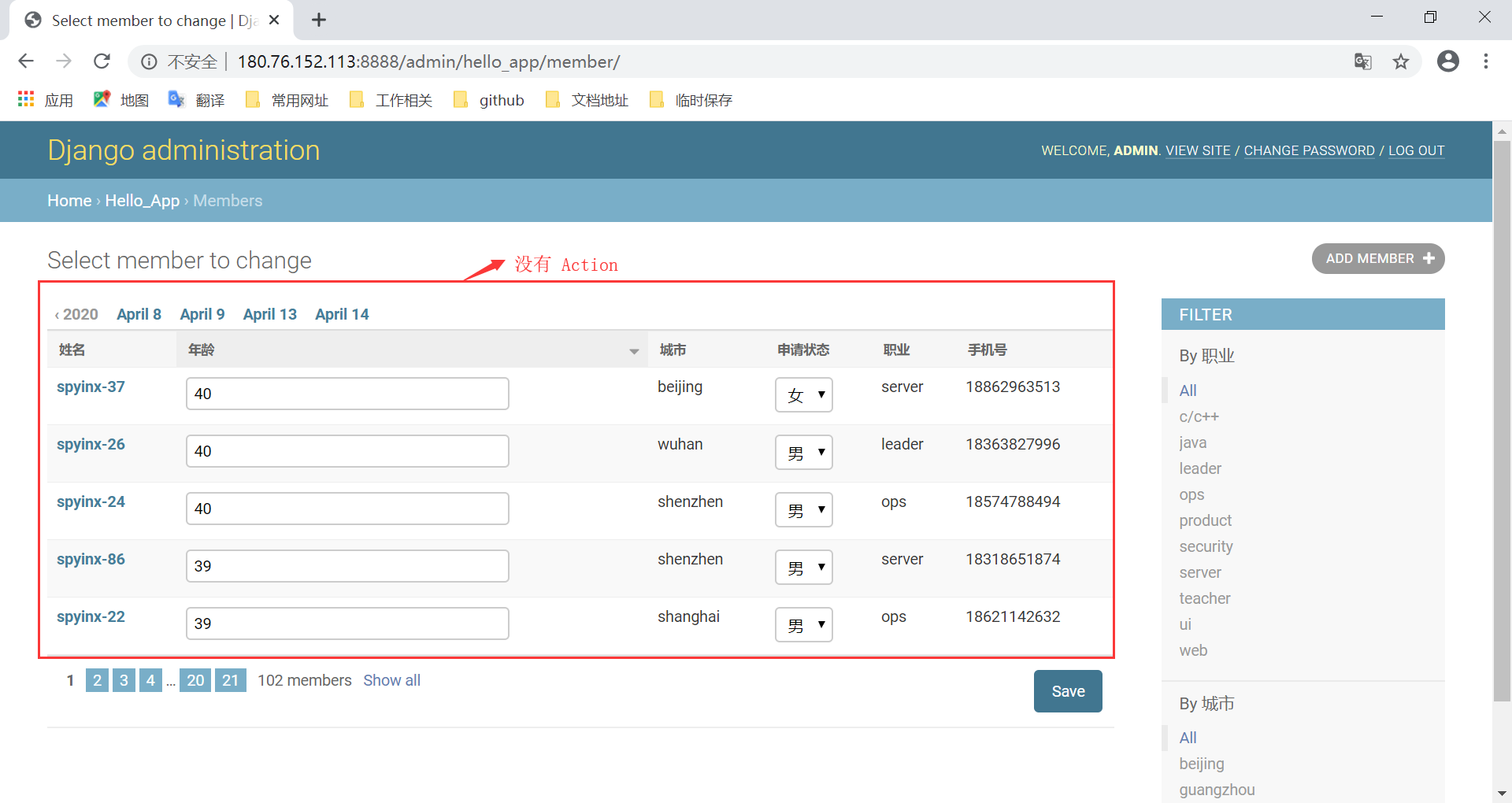Screen dimensions: 1512x803
Task: Open member spyinx-22
Action: point(91,616)
